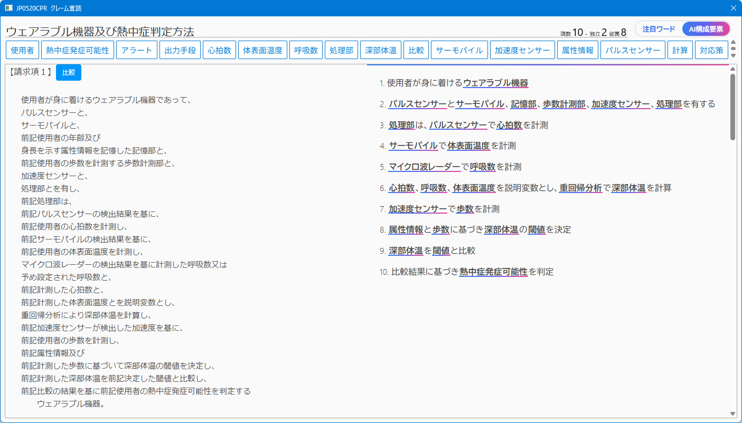Toggle the AI構成要素 button
This screenshot has width=742, height=423.
(x=706, y=30)
